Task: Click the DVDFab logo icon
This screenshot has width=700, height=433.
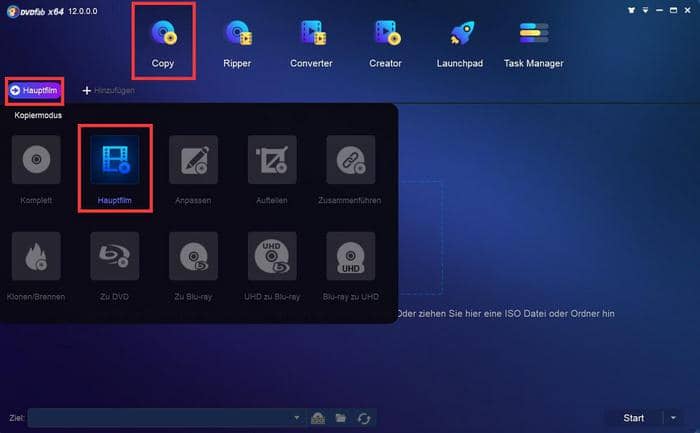Action: coord(12,11)
